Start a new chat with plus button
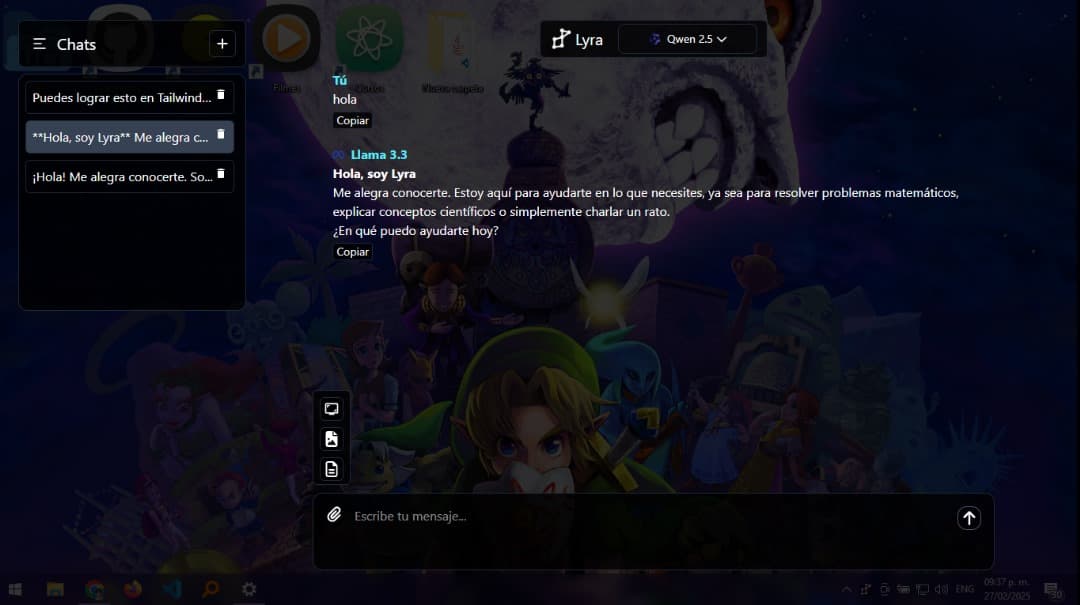This screenshot has width=1080, height=605. point(222,44)
